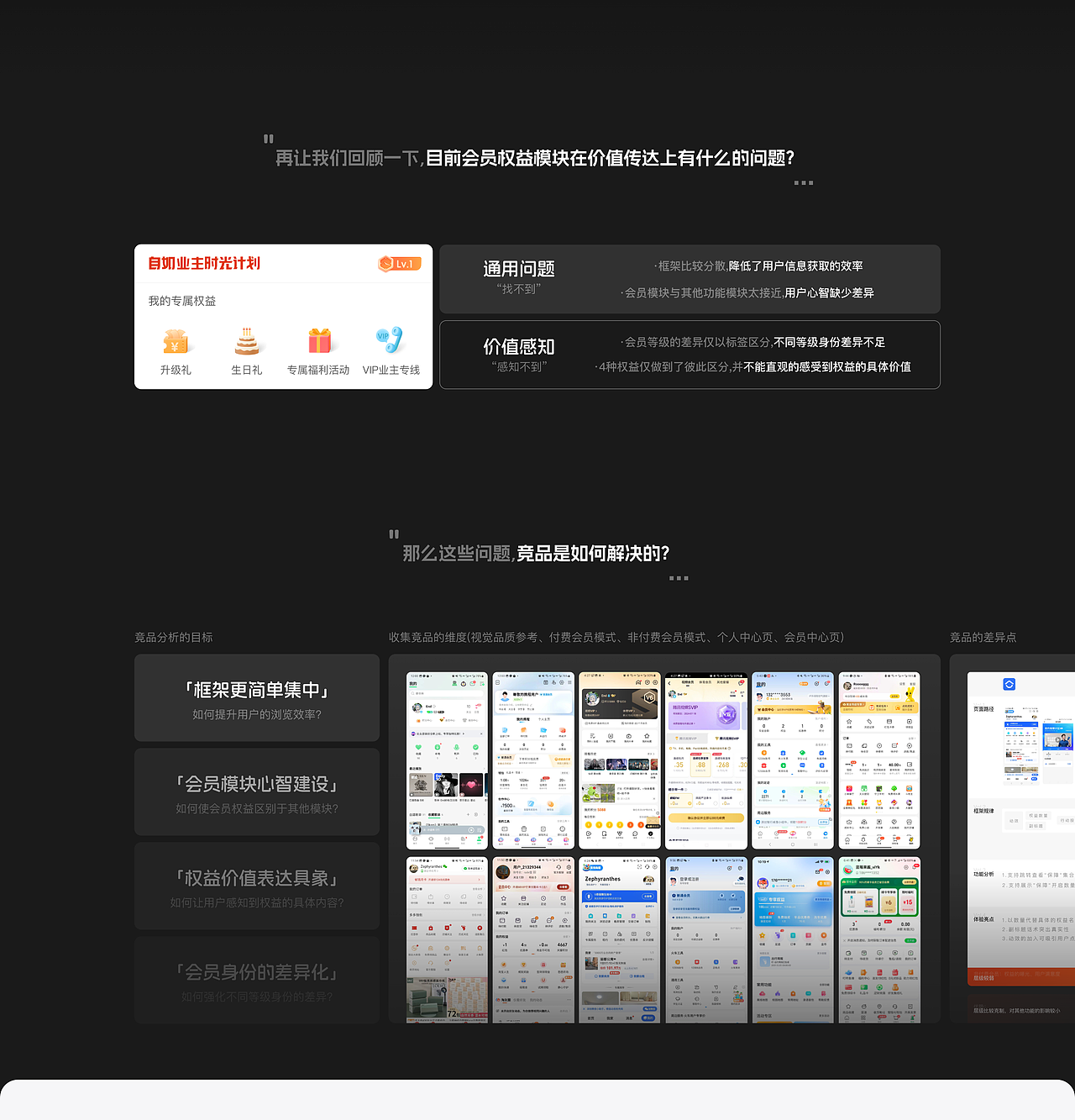Click the 通用问题 panel
Image resolution: width=1075 pixels, height=1120 pixels.
(690, 279)
